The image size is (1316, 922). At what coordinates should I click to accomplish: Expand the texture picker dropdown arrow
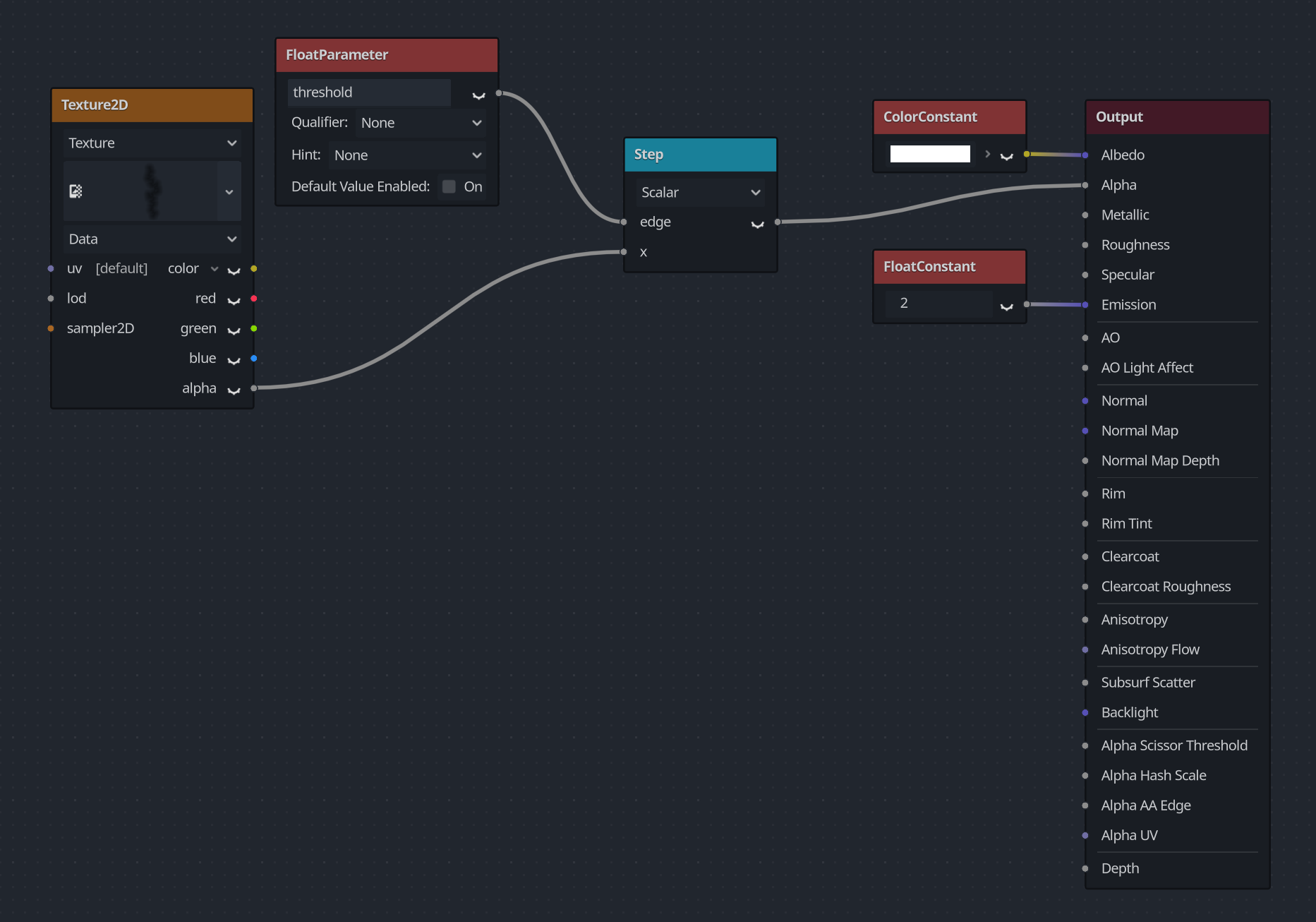[x=229, y=191]
